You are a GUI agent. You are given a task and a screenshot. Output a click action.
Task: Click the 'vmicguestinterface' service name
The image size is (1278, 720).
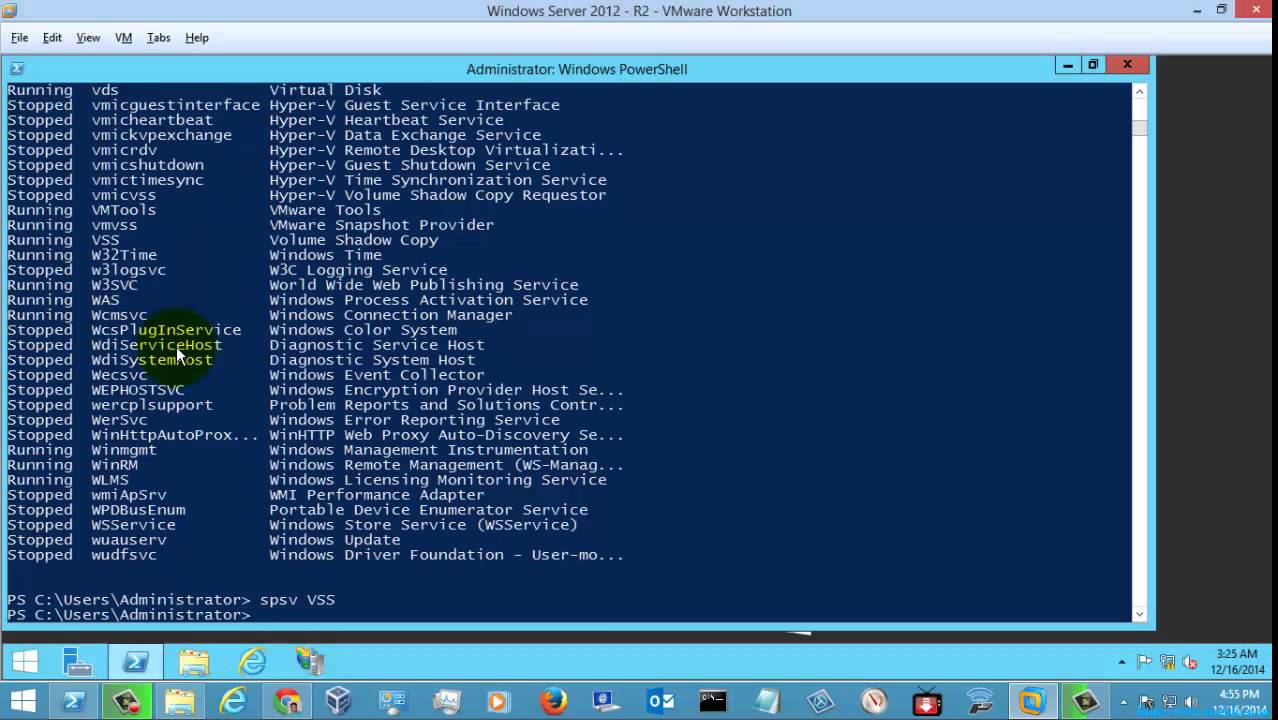click(x=175, y=105)
